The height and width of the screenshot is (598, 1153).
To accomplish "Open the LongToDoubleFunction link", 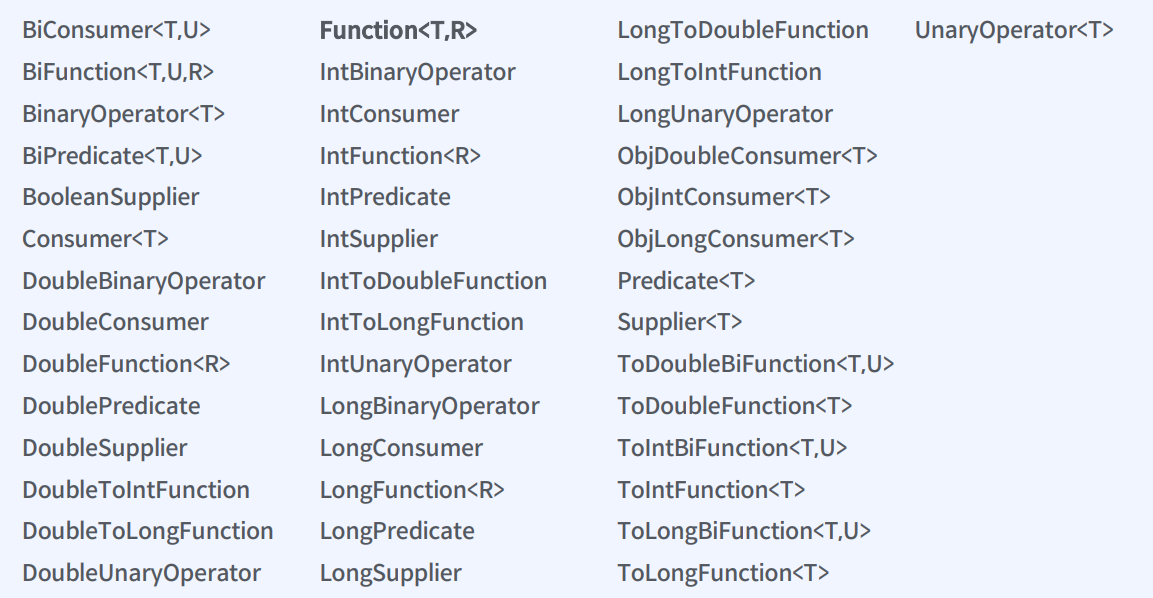I will tap(743, 30).
